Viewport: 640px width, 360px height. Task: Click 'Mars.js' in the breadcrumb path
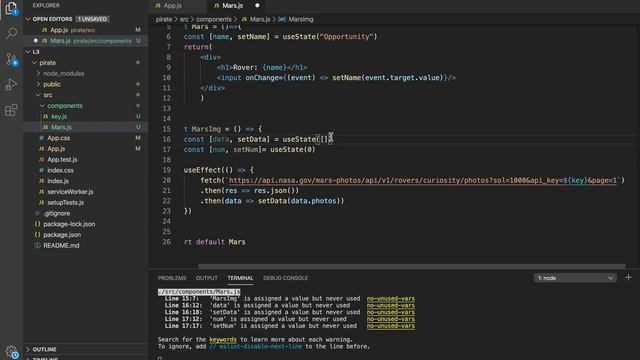pyautogui.click(x=260, y=19)
